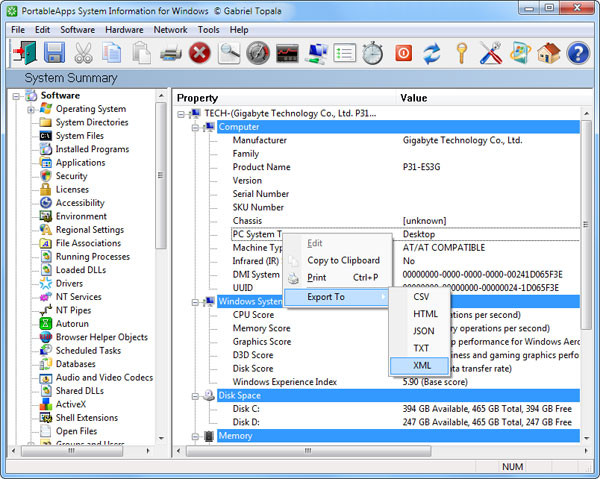Click the house Home toolbar icon
The width and height of the screenshot is (600, 479).
coord(548,53)
